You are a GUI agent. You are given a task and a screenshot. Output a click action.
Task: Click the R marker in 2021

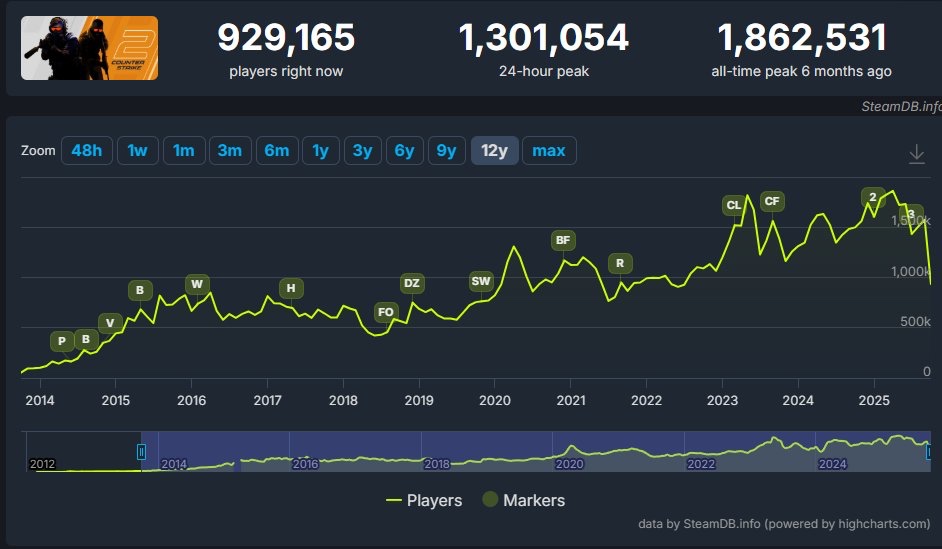pyautogui.click(x=620, y=263)
